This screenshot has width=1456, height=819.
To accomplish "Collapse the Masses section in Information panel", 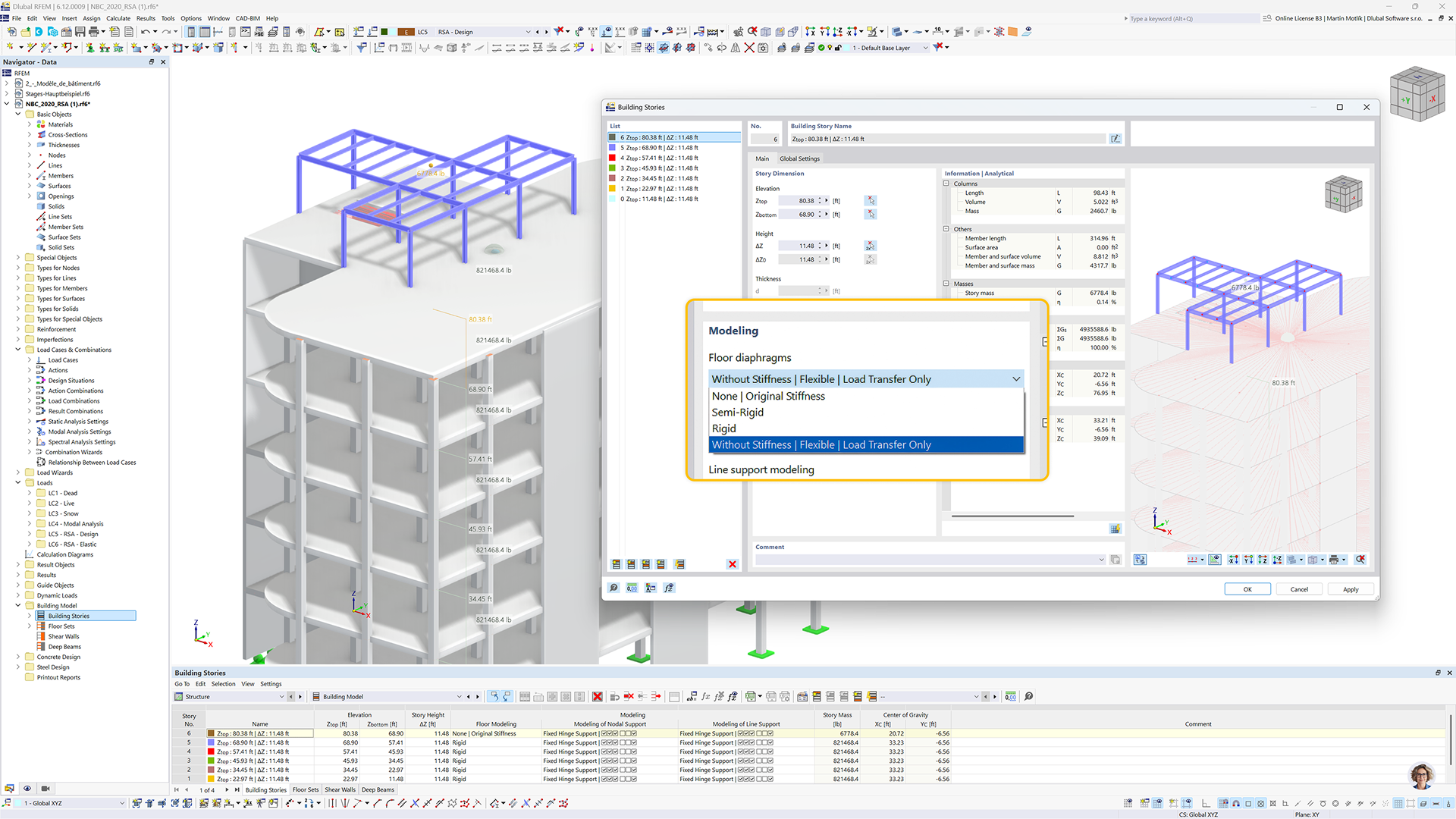I will click(946, 284).
